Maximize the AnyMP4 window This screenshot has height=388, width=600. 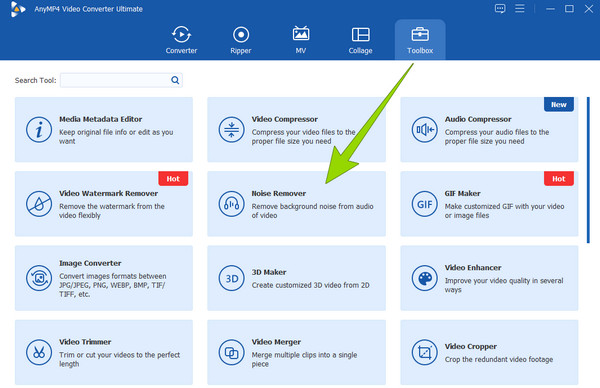point(569,8)
